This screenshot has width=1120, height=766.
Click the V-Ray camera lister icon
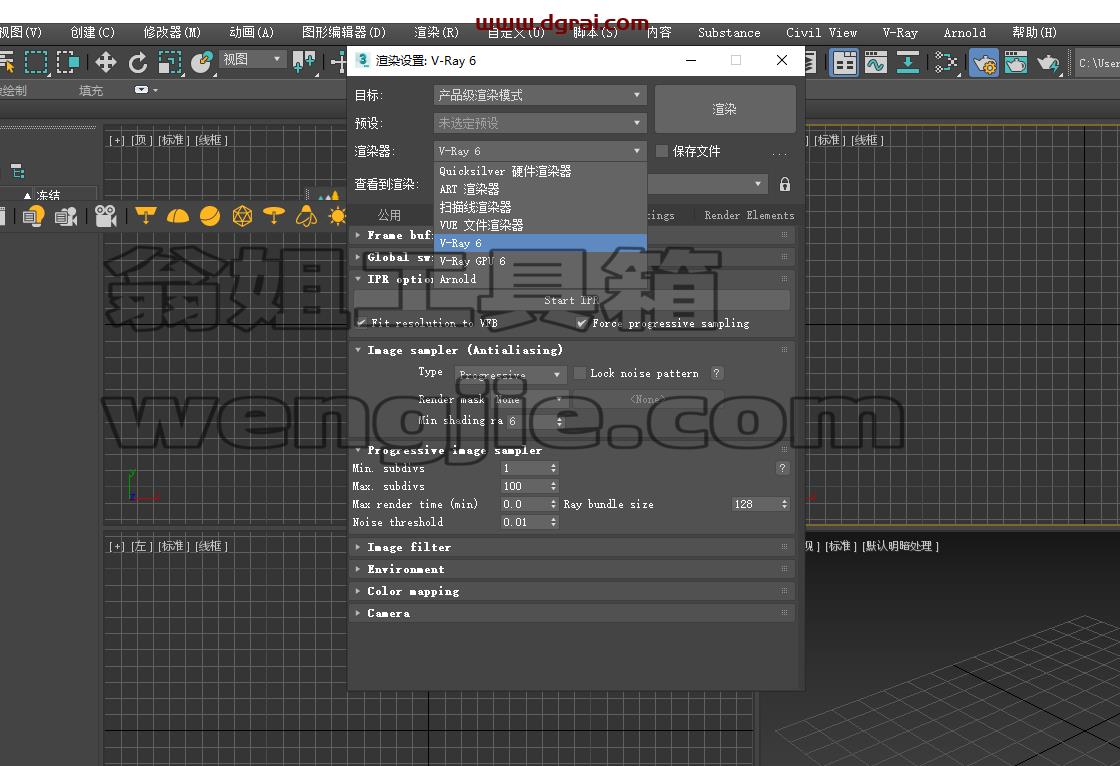[x=66, y=216]
